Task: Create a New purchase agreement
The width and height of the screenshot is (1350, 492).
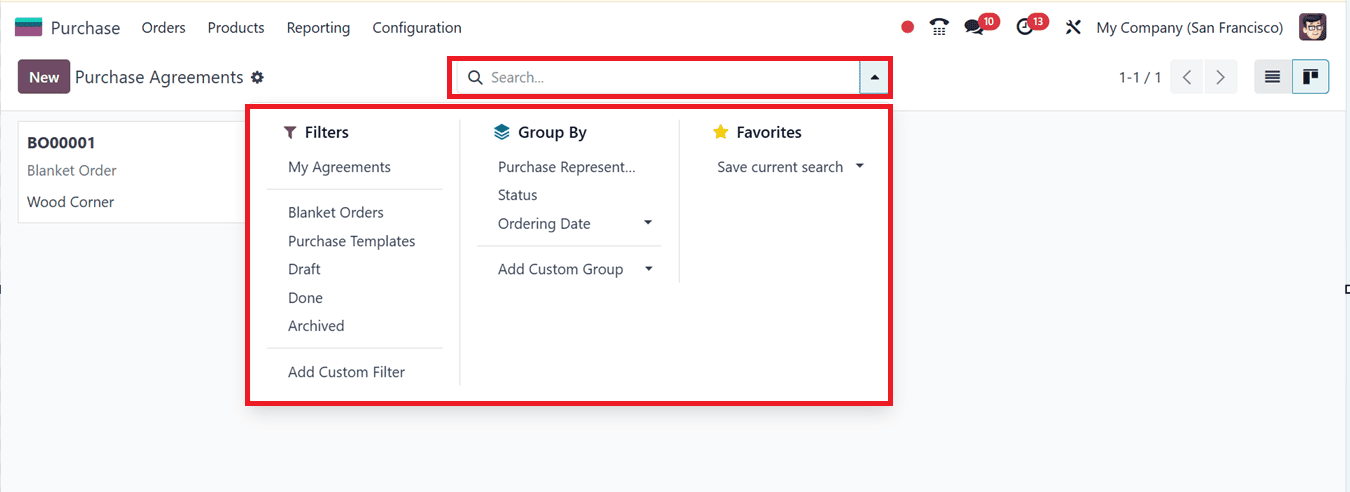Action: (x=44, y=77)
